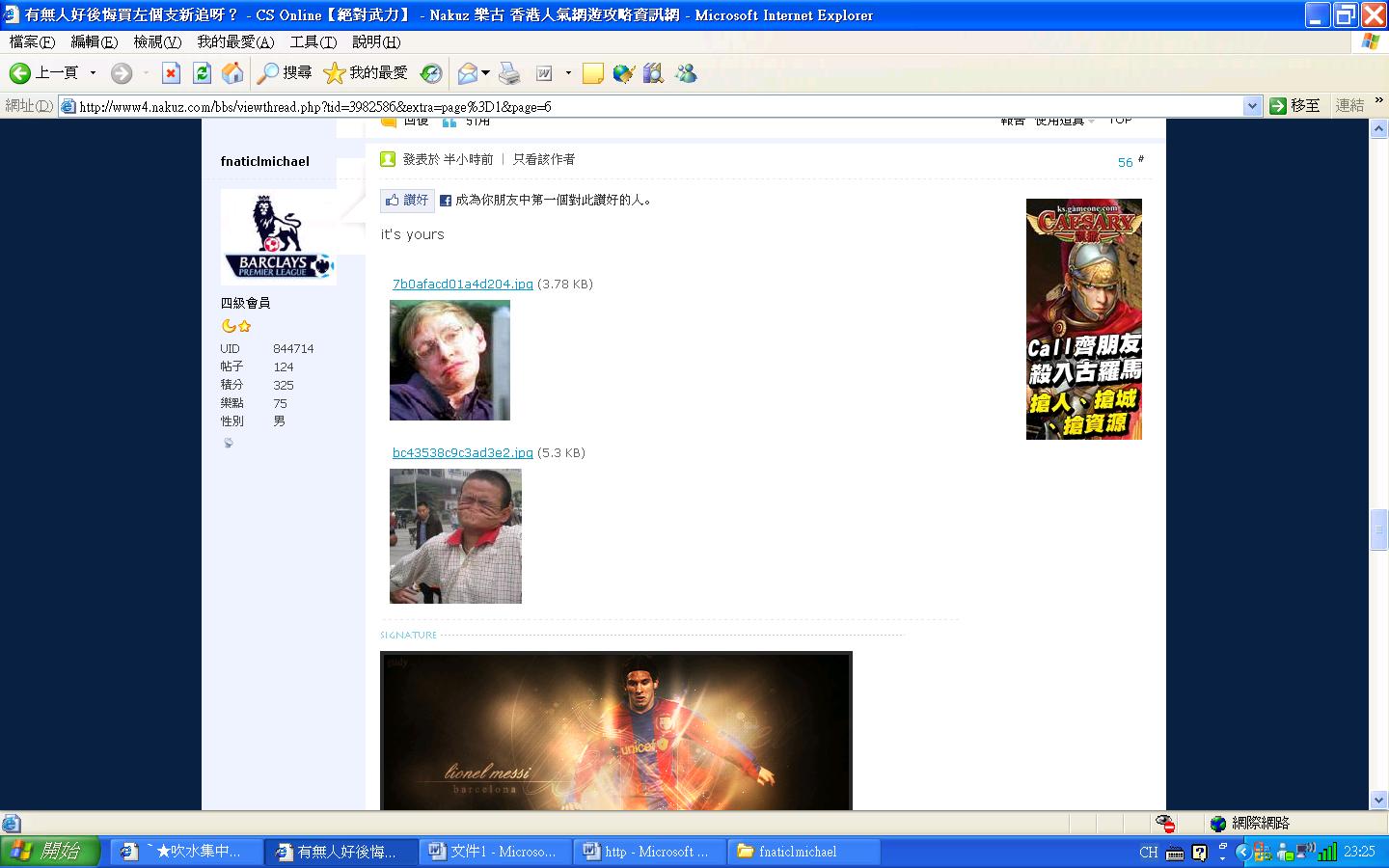Open the 檢視(V) menu
This screenshot has width=1389, height=868.
(x=157, y=42)
